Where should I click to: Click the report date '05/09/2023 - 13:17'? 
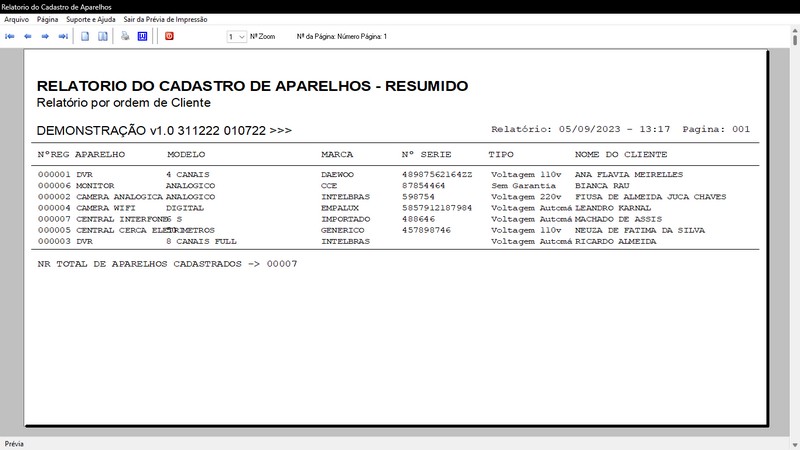click(x=614, y=129)
